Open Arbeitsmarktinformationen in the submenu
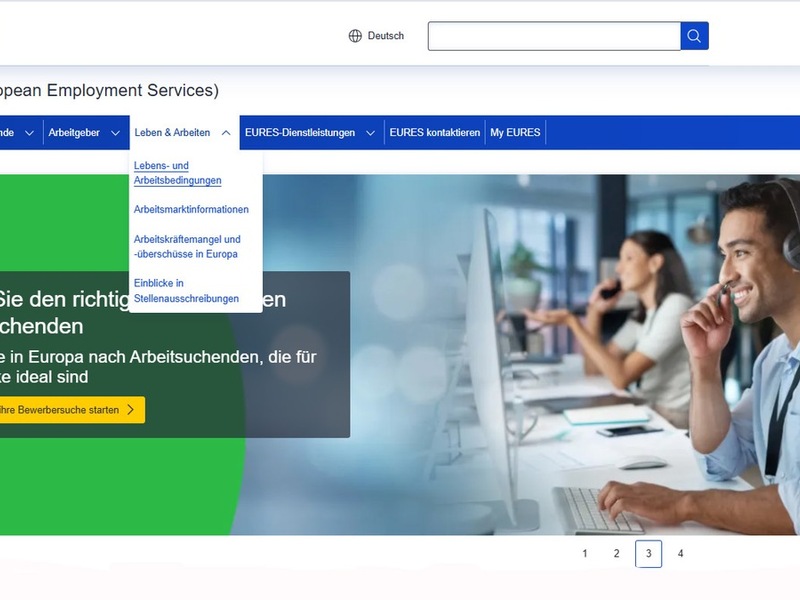800x600 pixels. point(191,210)
